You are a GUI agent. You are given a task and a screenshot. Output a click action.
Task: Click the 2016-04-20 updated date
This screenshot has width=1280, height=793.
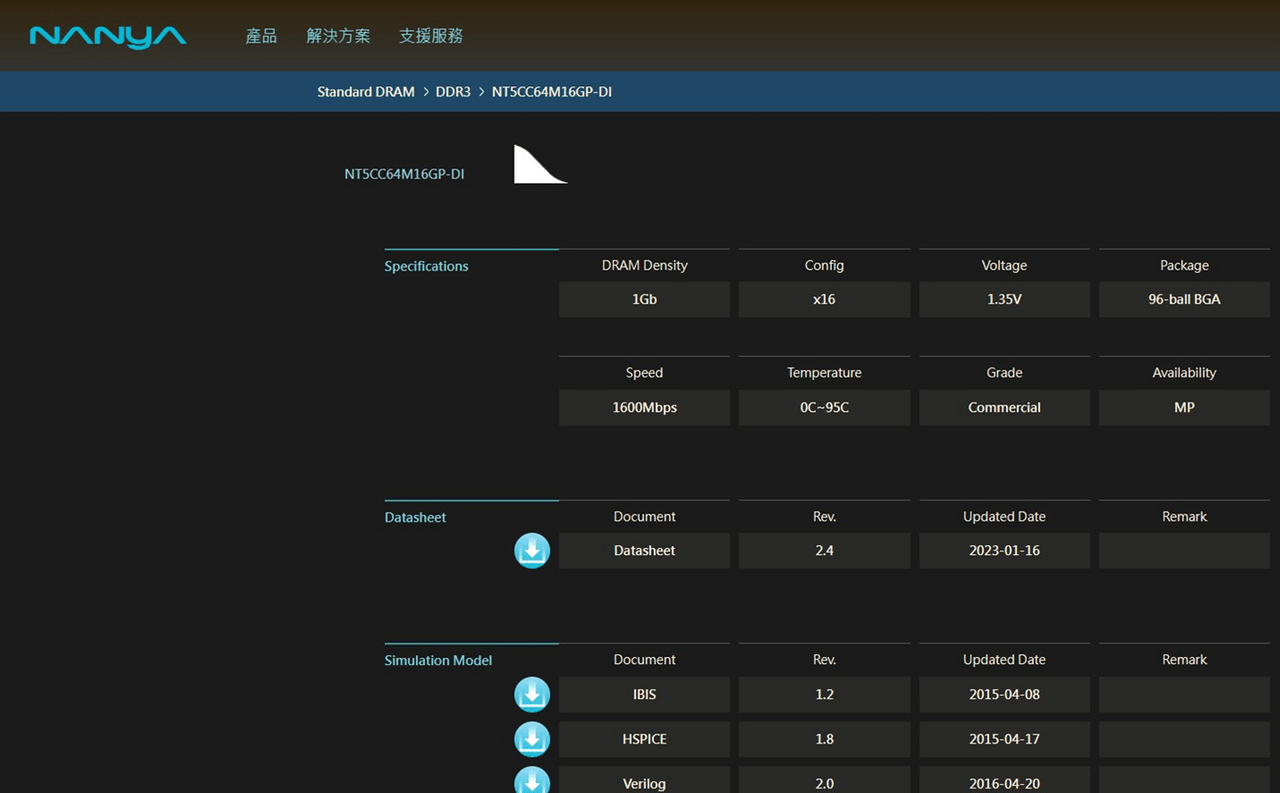(1004, 780)
